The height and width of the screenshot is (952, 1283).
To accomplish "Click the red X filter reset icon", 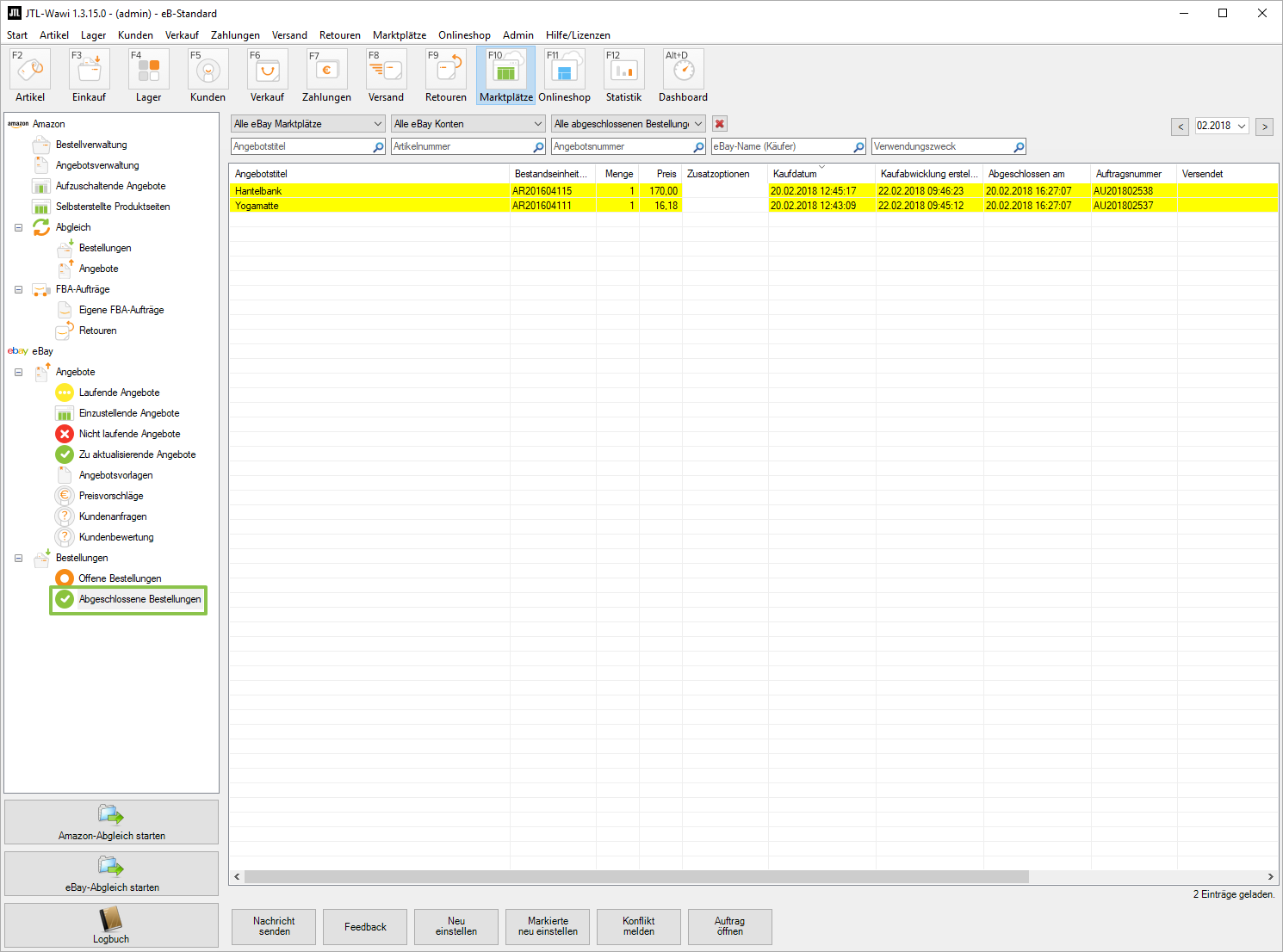I will click(720, 124).
